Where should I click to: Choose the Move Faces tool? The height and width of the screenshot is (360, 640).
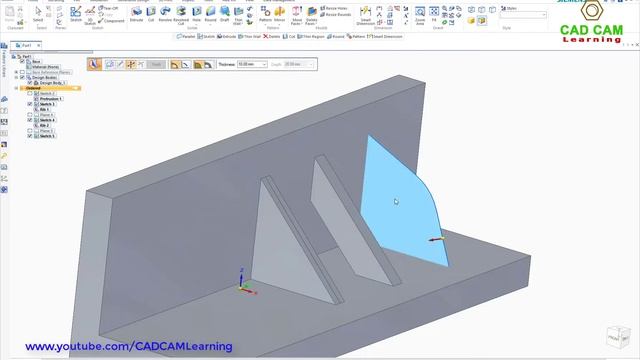click(x=297, y=15)
